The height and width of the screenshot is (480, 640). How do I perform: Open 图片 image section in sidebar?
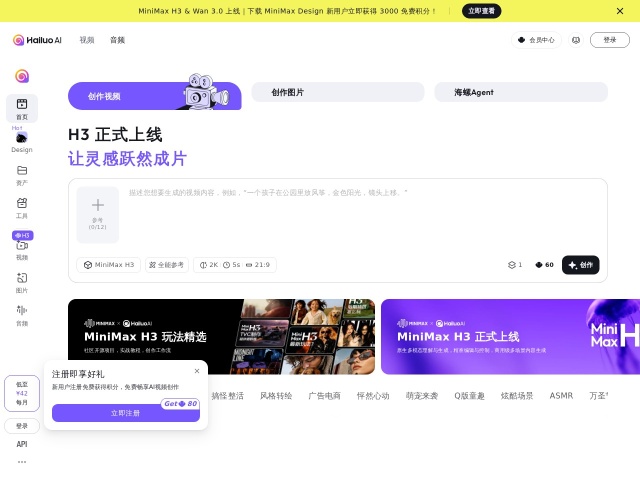pyautogui.click(x=22, y=283)
